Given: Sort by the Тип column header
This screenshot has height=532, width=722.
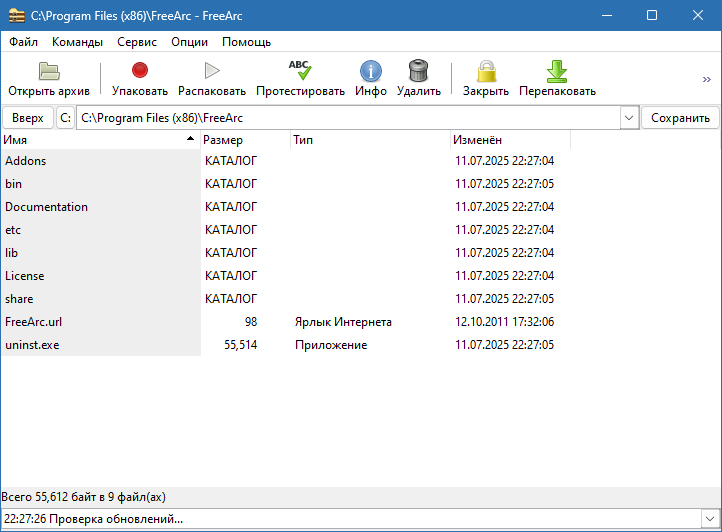Looking at the screenshot, I should [x=370, y=140].
